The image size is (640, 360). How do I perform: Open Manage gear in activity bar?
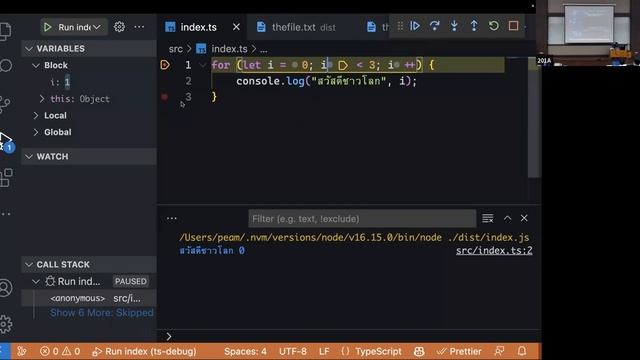pyautogui.click(x=6, y=324)
